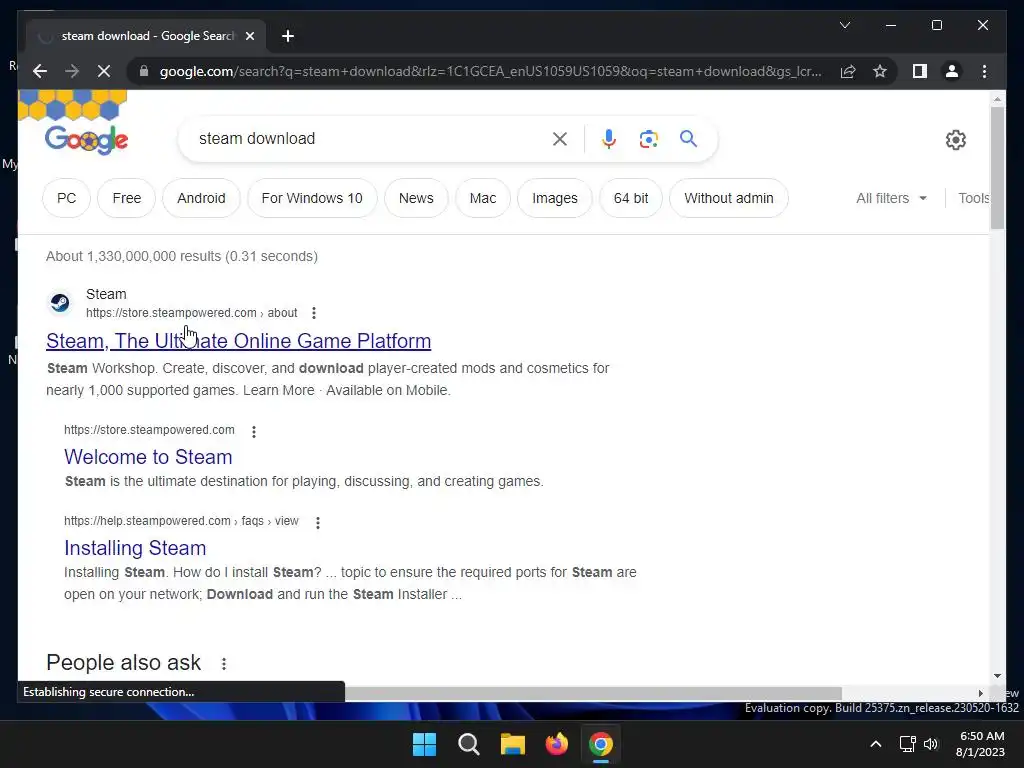Click the horizontal page scrollbar

click(x=593, y=693)
